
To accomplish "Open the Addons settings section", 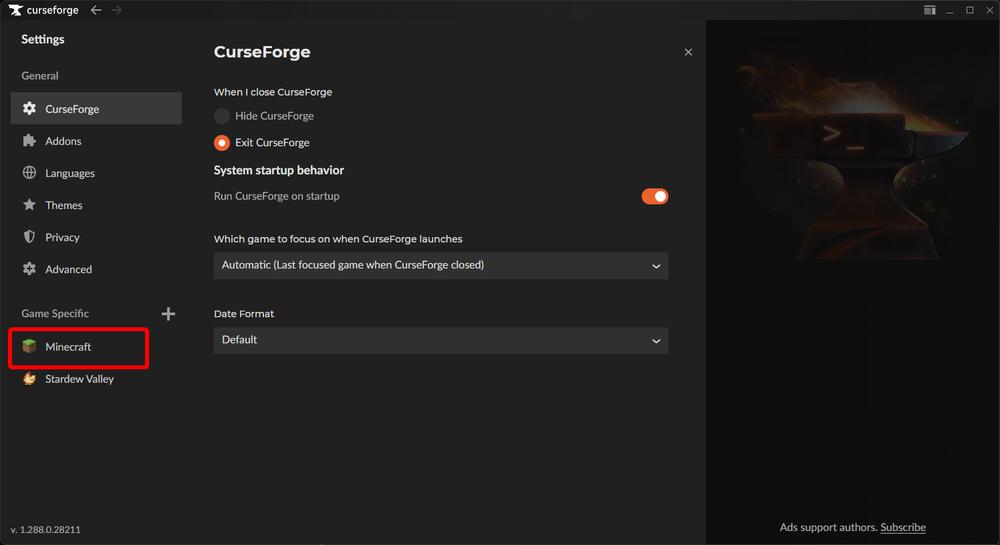I will coord(96,141).
